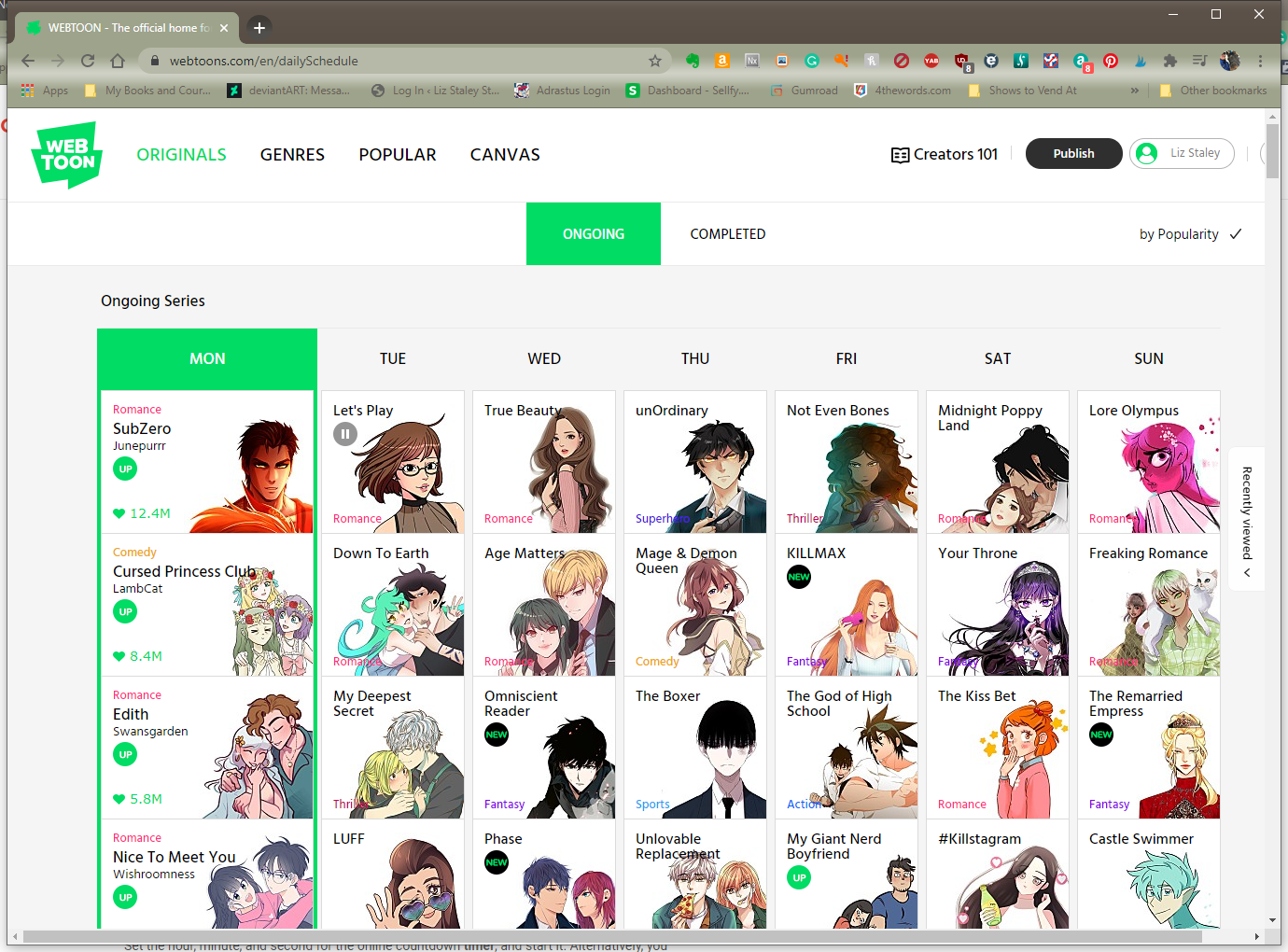Select the ORIGINALS menu item
The width and height of the screenshot is (1288, 952).
point(181,155)
